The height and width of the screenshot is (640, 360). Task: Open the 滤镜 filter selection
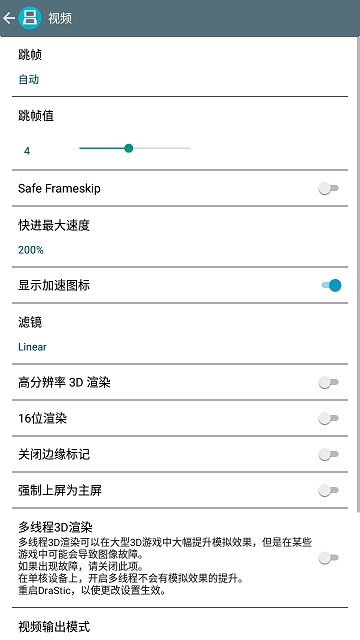point(180,334)
